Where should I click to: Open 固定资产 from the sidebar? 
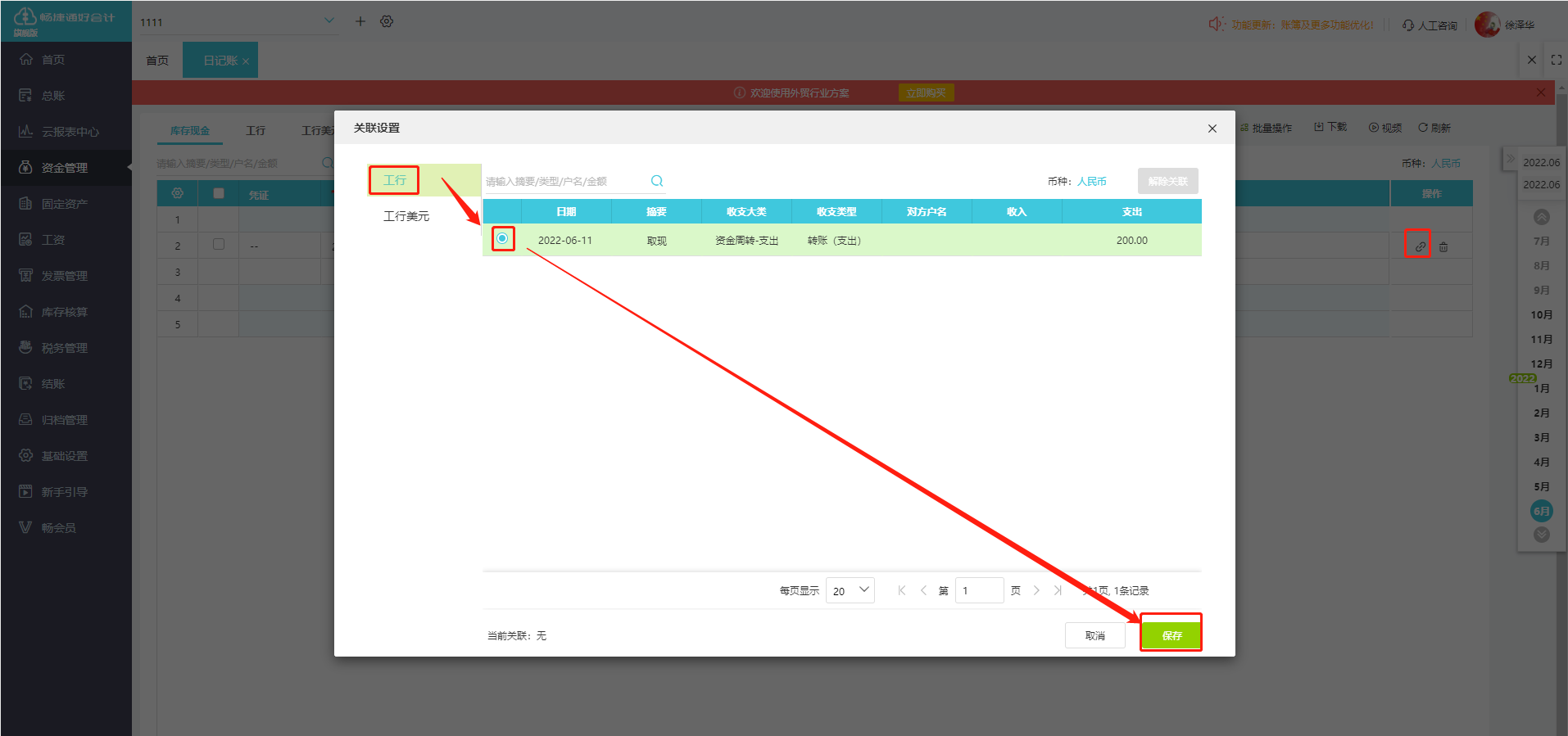tap(65, 204)
